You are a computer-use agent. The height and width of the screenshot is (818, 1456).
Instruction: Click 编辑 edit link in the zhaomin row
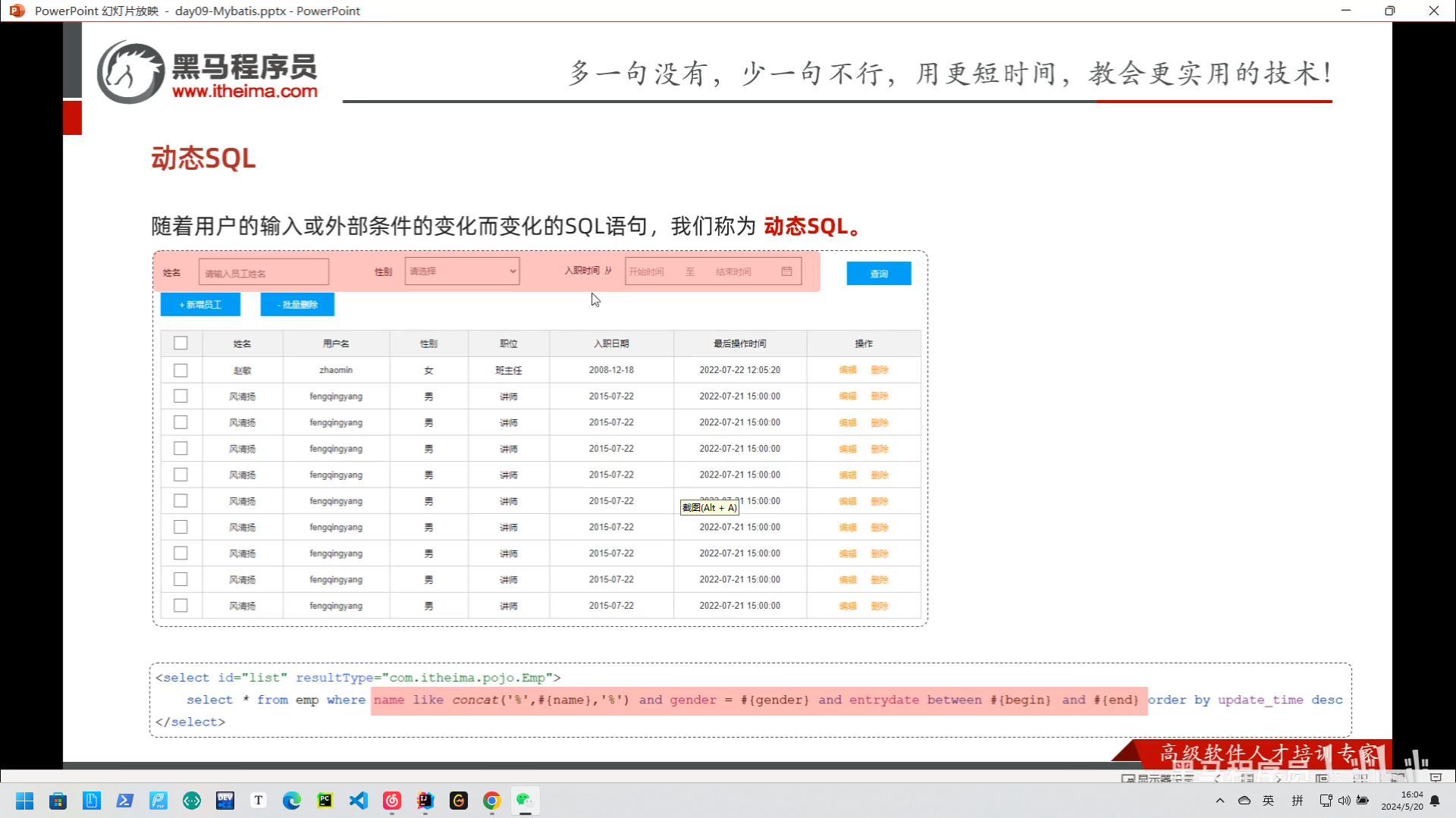848,371
